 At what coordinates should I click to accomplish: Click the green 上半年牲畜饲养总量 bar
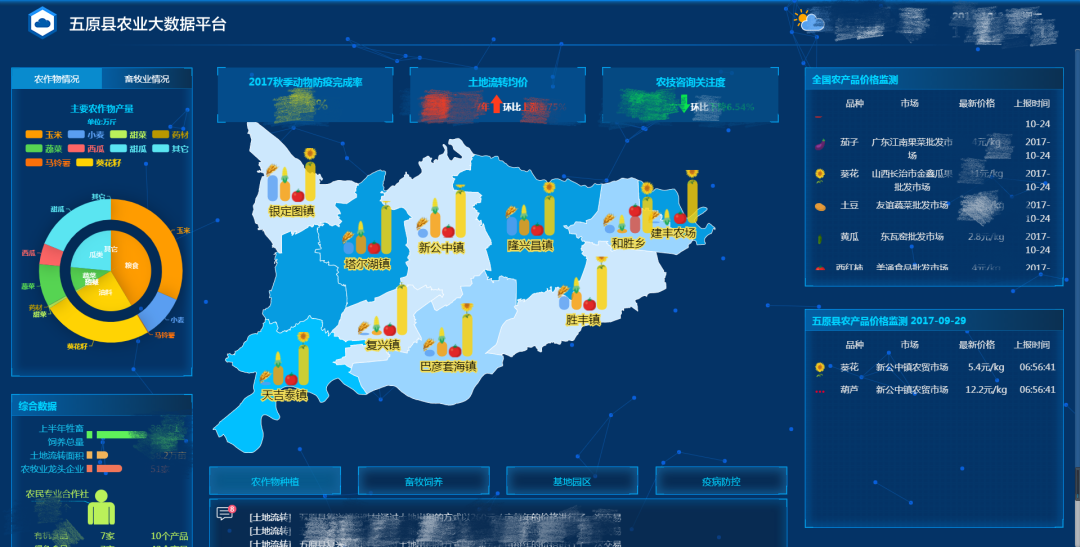[x=121, y=435]
